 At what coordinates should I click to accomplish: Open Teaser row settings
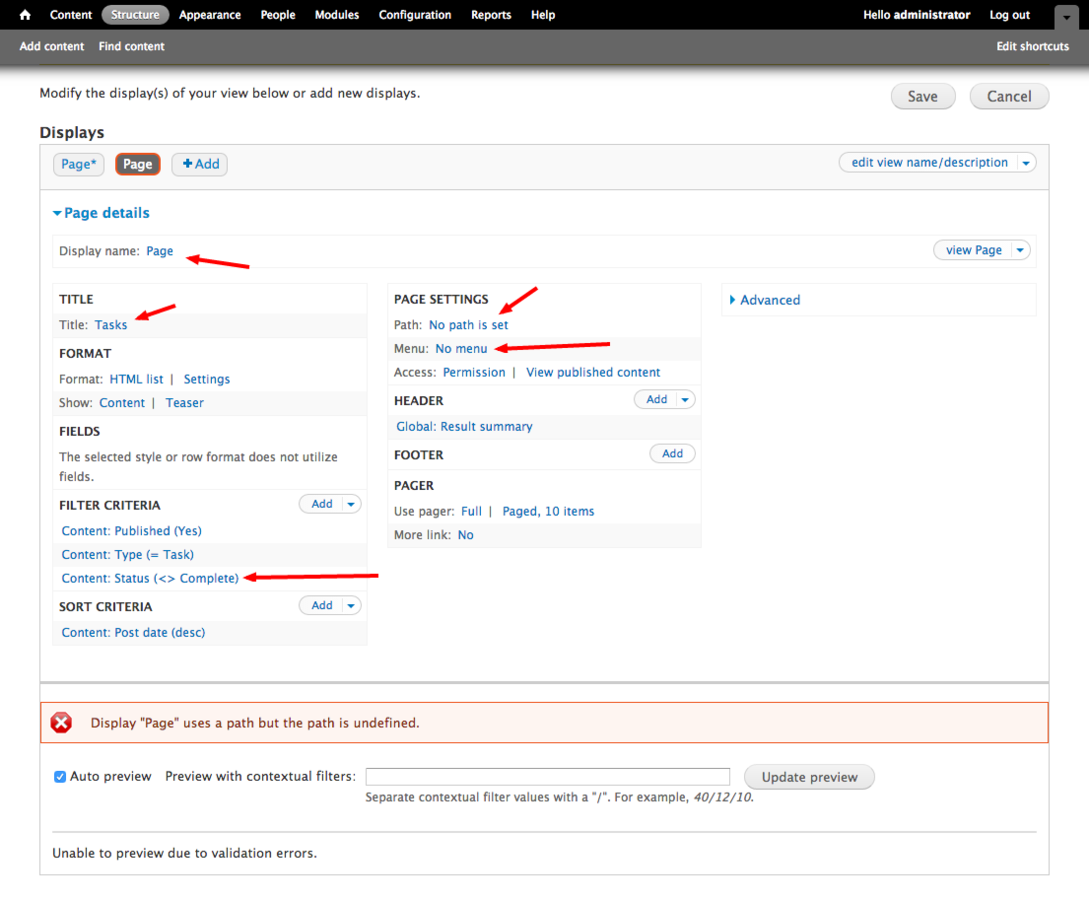(185, 403)
